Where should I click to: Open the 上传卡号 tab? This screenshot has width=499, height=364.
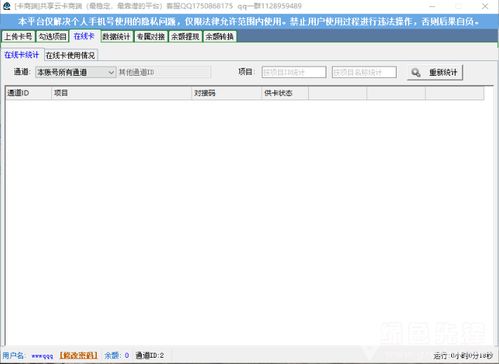[18, 36]
